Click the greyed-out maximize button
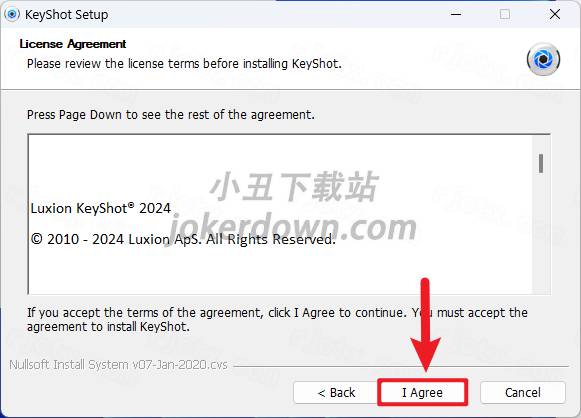581x418 pixels. (505, 14)
